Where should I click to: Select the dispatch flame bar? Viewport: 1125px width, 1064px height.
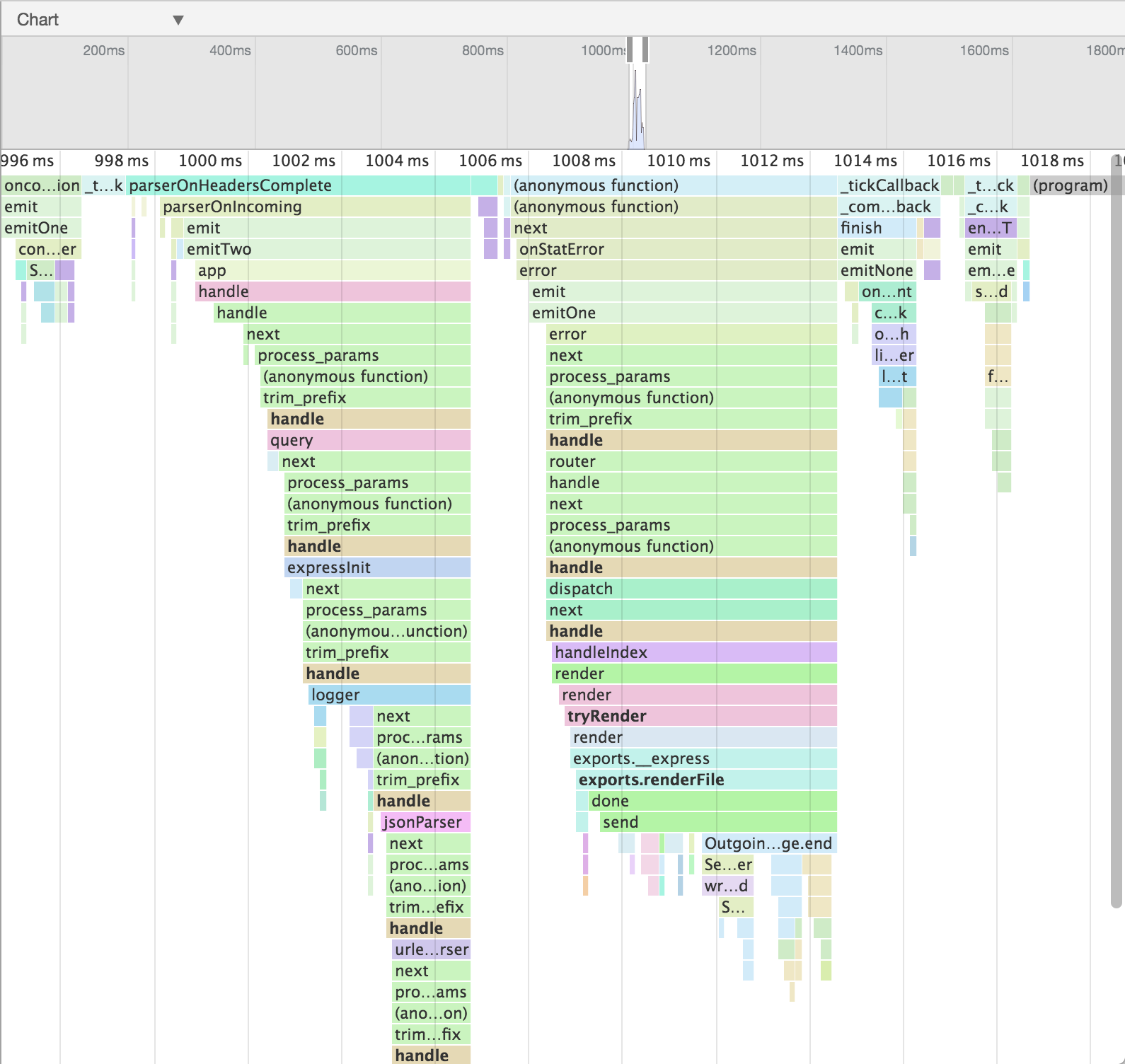click(x=691, y=589)
